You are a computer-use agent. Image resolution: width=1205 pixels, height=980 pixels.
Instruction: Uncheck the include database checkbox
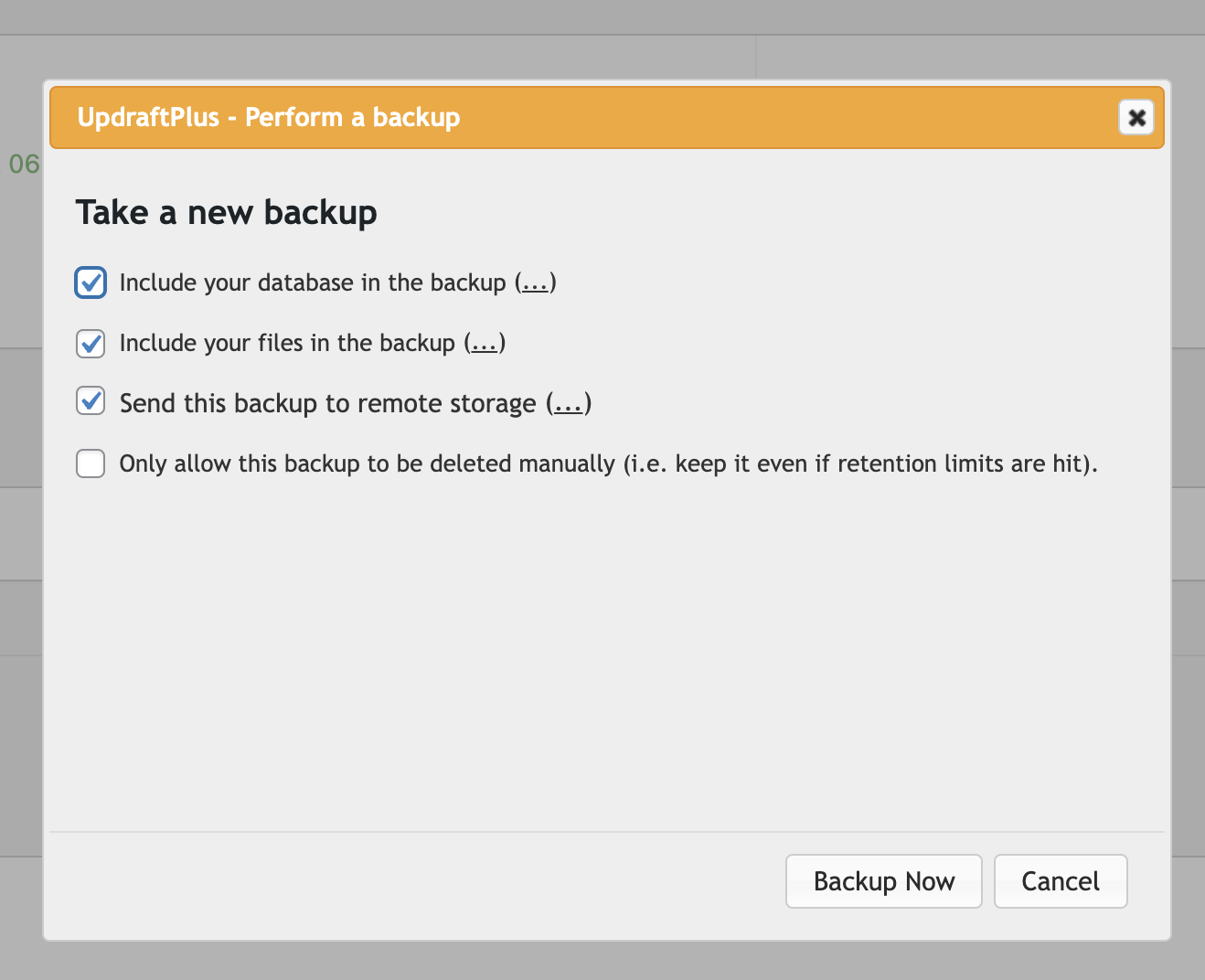[x=91, y=282]
